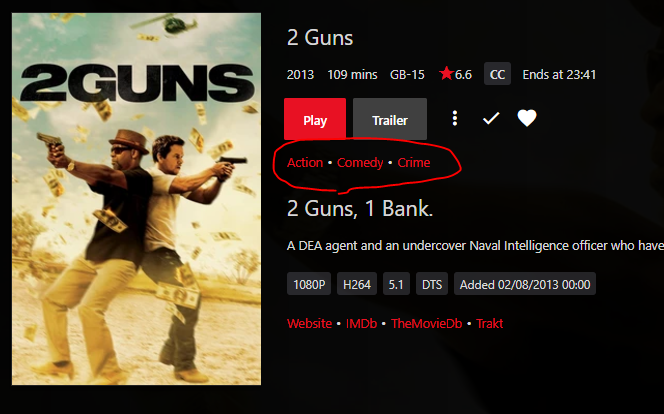Screen dimensions: 664x414
Task: Click the Added 02/08/2013 date badge
Action: click(x=525, y=284)
